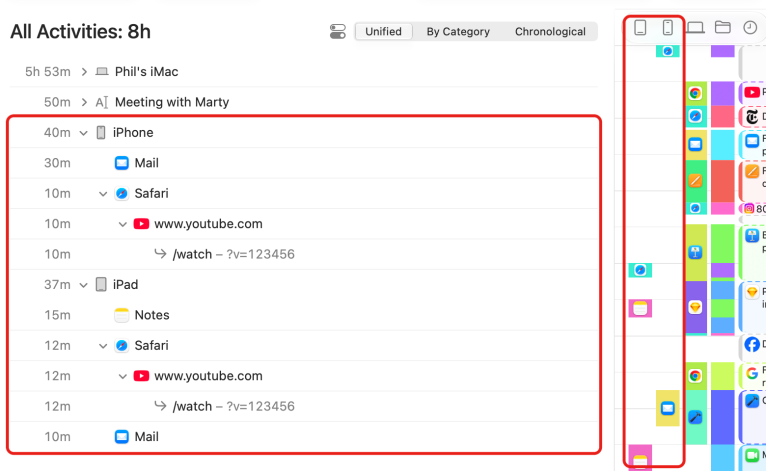766x471 pixels.
Task: Switch to the Chronological tab
Action: (550, 32)
